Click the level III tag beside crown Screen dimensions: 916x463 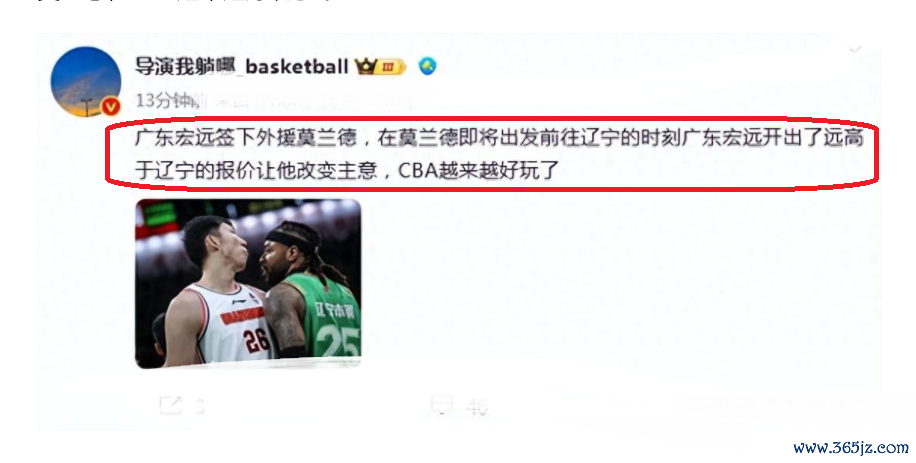click(x=390, y=67)
